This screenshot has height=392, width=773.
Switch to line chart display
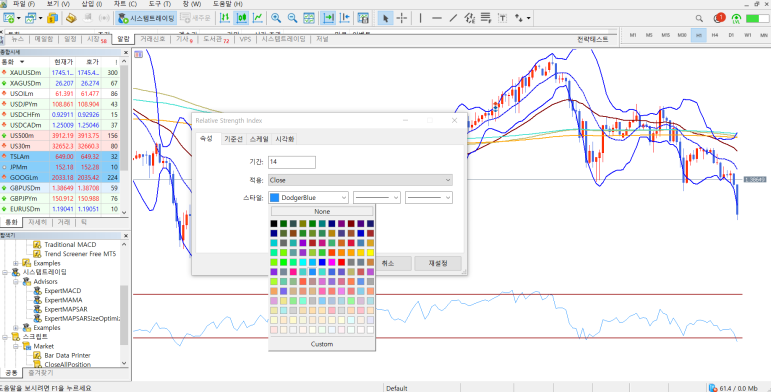click(x=257, y=18)
